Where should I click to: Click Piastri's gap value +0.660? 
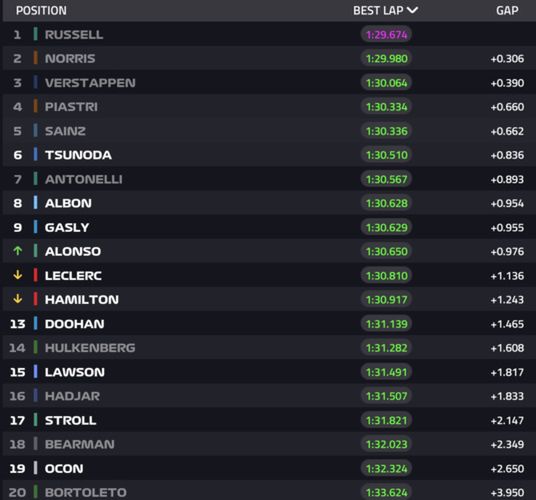[507, 107]
